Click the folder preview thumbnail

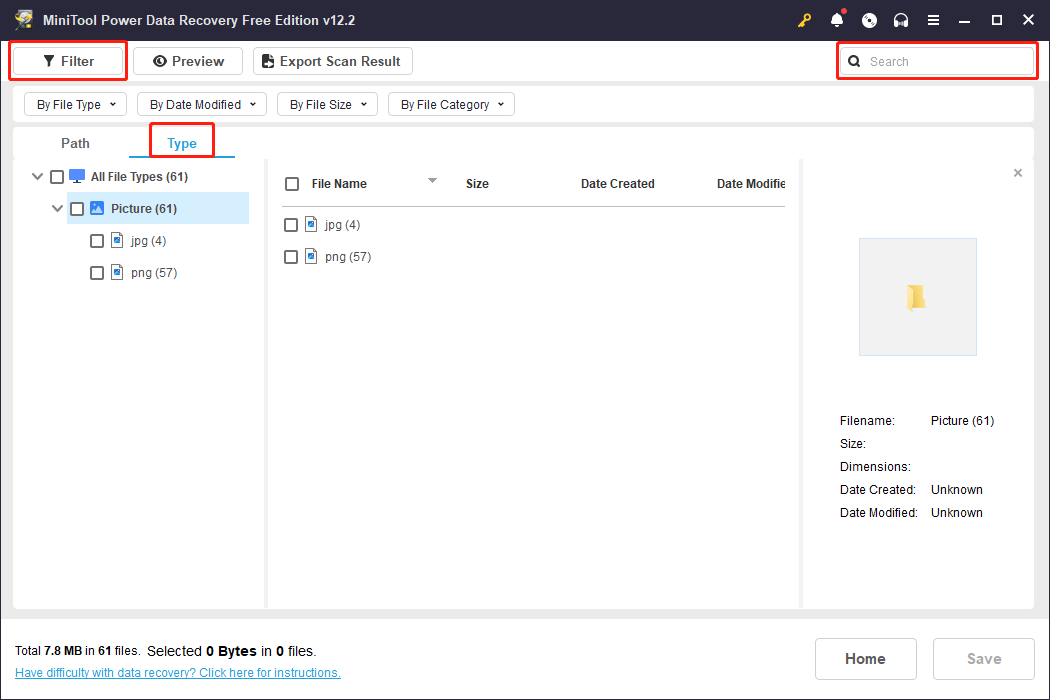point(917,297)
